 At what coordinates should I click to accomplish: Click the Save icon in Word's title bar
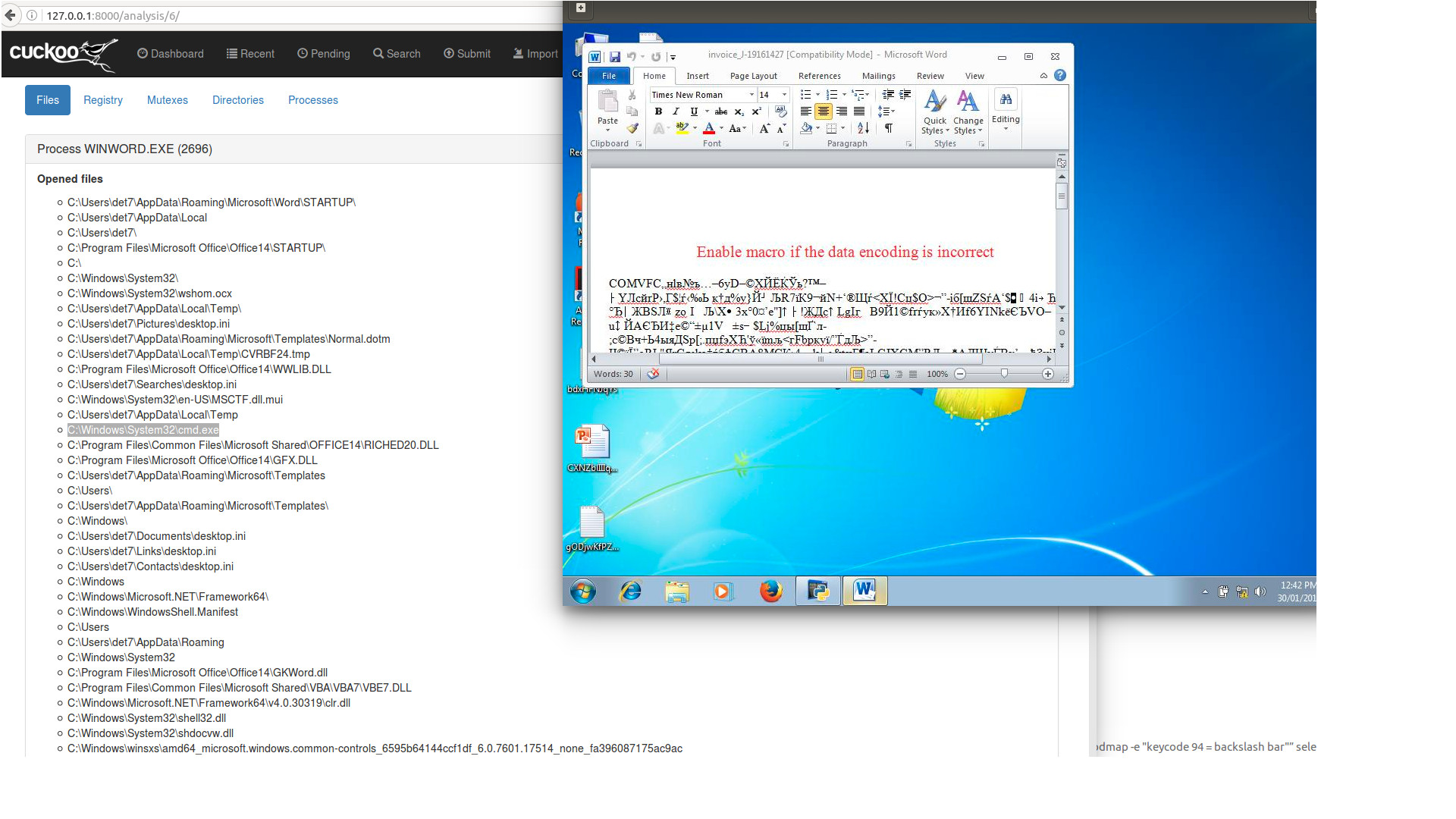[x=615, y=56]
